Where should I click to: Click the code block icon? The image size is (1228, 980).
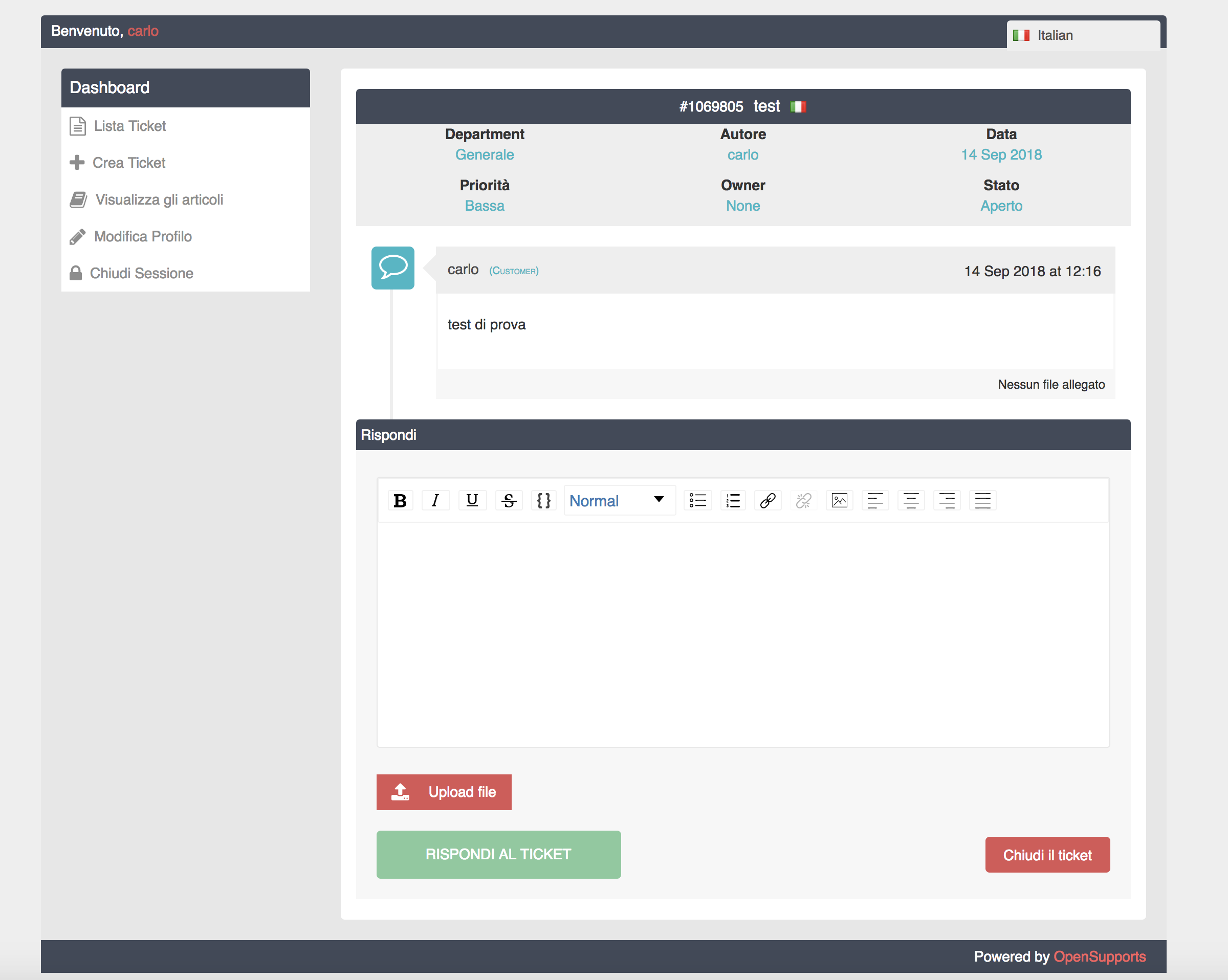[x=544, y=500]
